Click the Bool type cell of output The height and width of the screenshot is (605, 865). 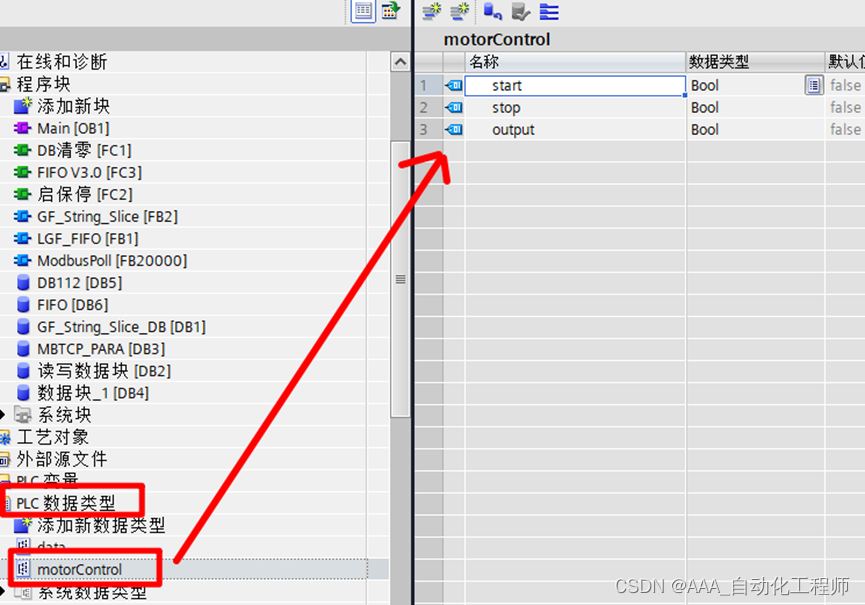click(x=755, y=130)
